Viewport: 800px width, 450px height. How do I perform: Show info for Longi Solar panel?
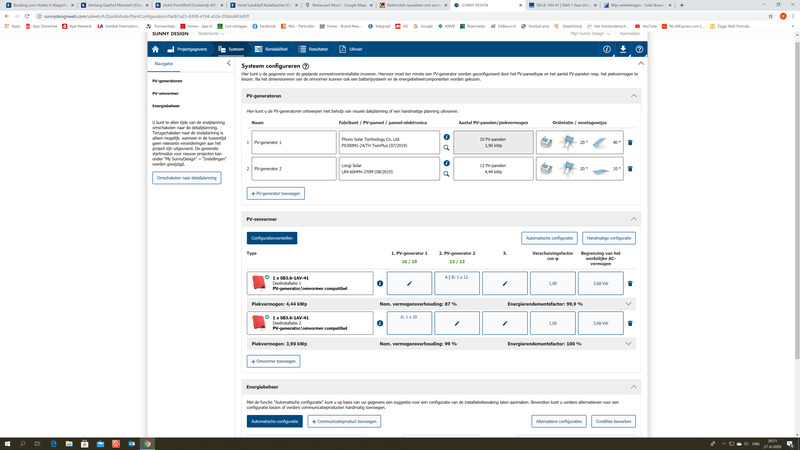(x=446, y=163)
